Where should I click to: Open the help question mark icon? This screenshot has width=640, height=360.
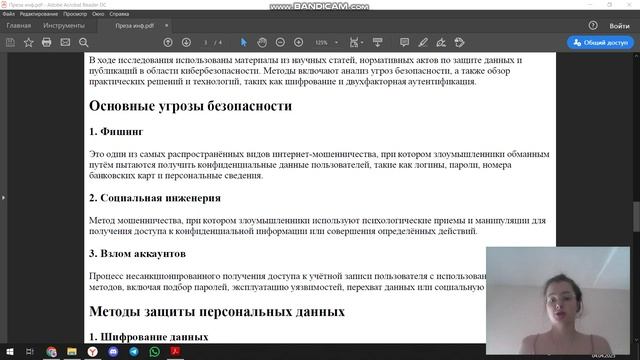coord(593,25)
